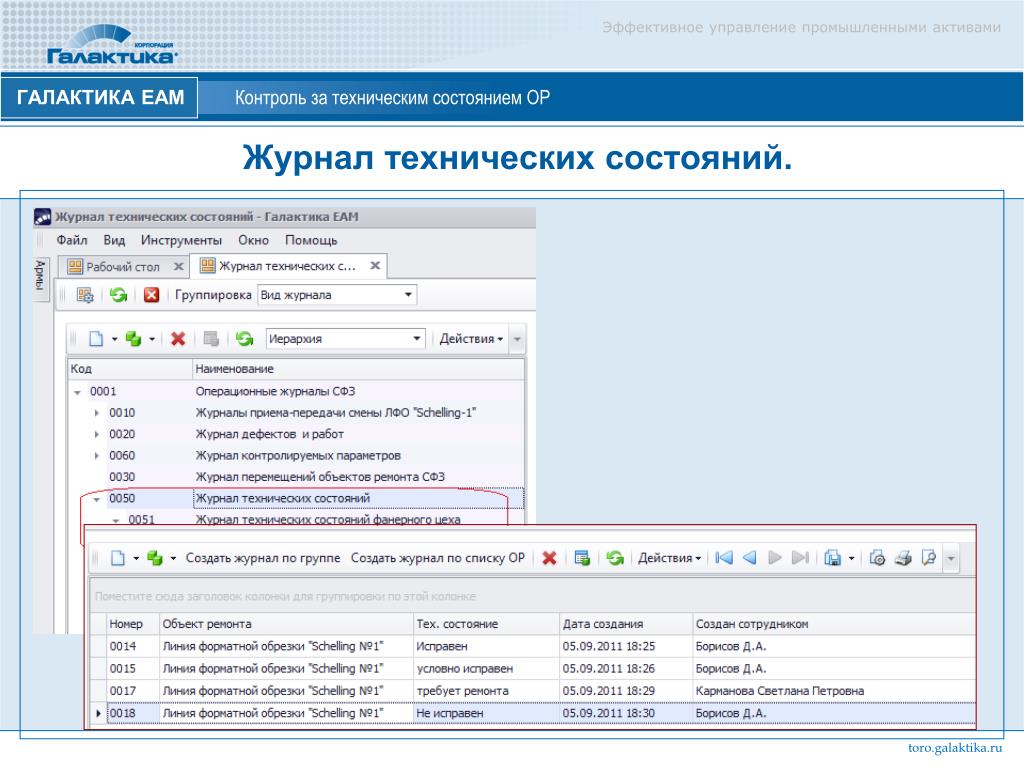Image resolution: width=1024 pixels, height=768 pixels.
Task: Open the File (Файл) menu
Action: pos(71,240)
